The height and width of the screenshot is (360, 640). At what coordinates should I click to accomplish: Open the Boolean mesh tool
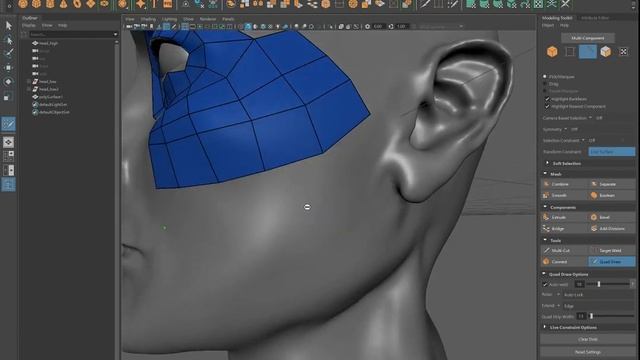coord(612,196)
